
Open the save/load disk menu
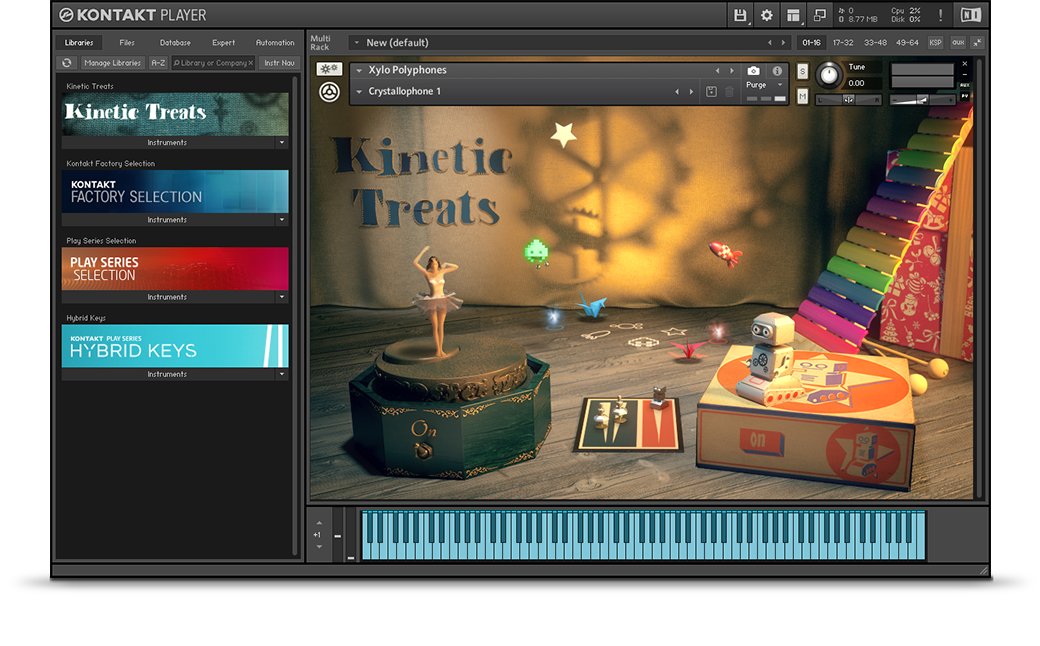[740, 15]
